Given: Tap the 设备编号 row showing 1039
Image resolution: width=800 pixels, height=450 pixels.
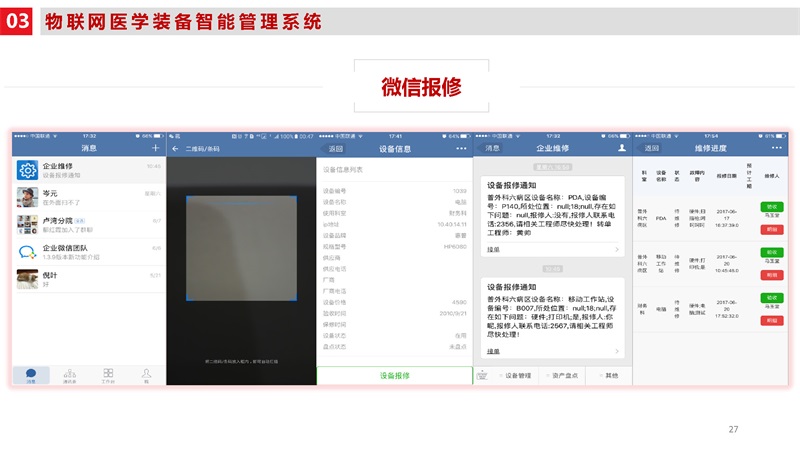Looking at the screenshot, I should pos(394,191).
